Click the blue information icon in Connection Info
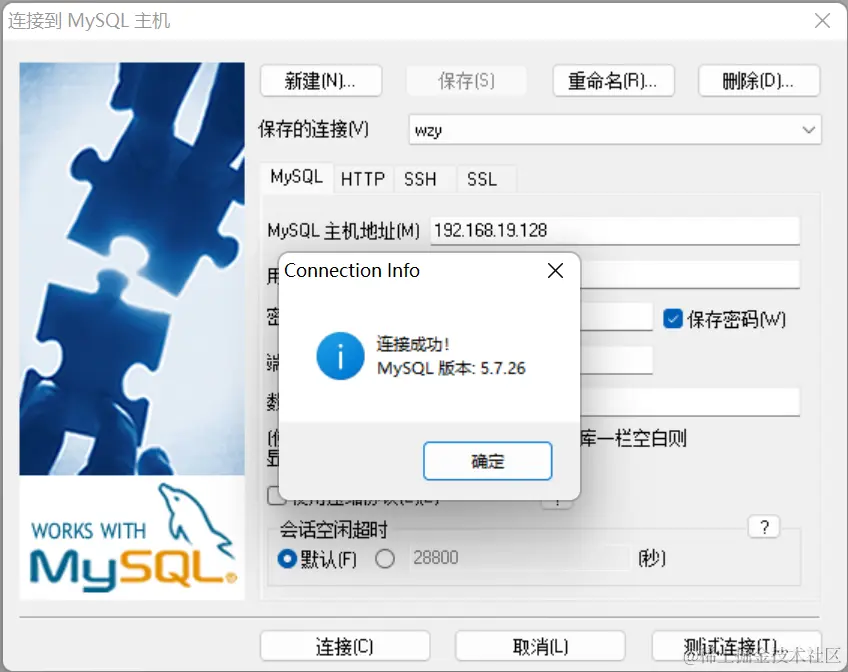This screenshot has height=672, width=848. [340, 356]
